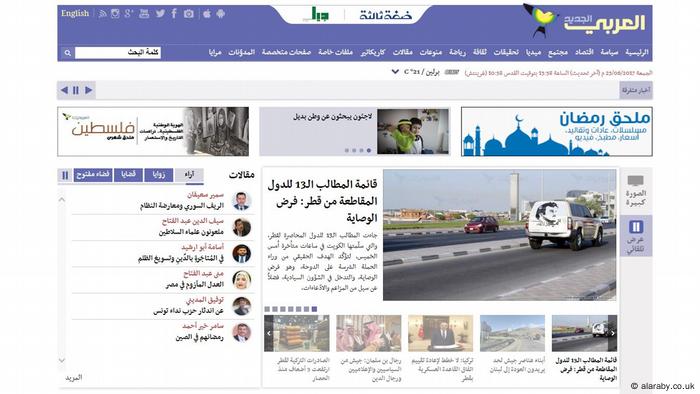Screen dimensions: 700x394
Task: Open مرايا in the navigation menu
Action: pyautogui.click(x=215, y=52)
